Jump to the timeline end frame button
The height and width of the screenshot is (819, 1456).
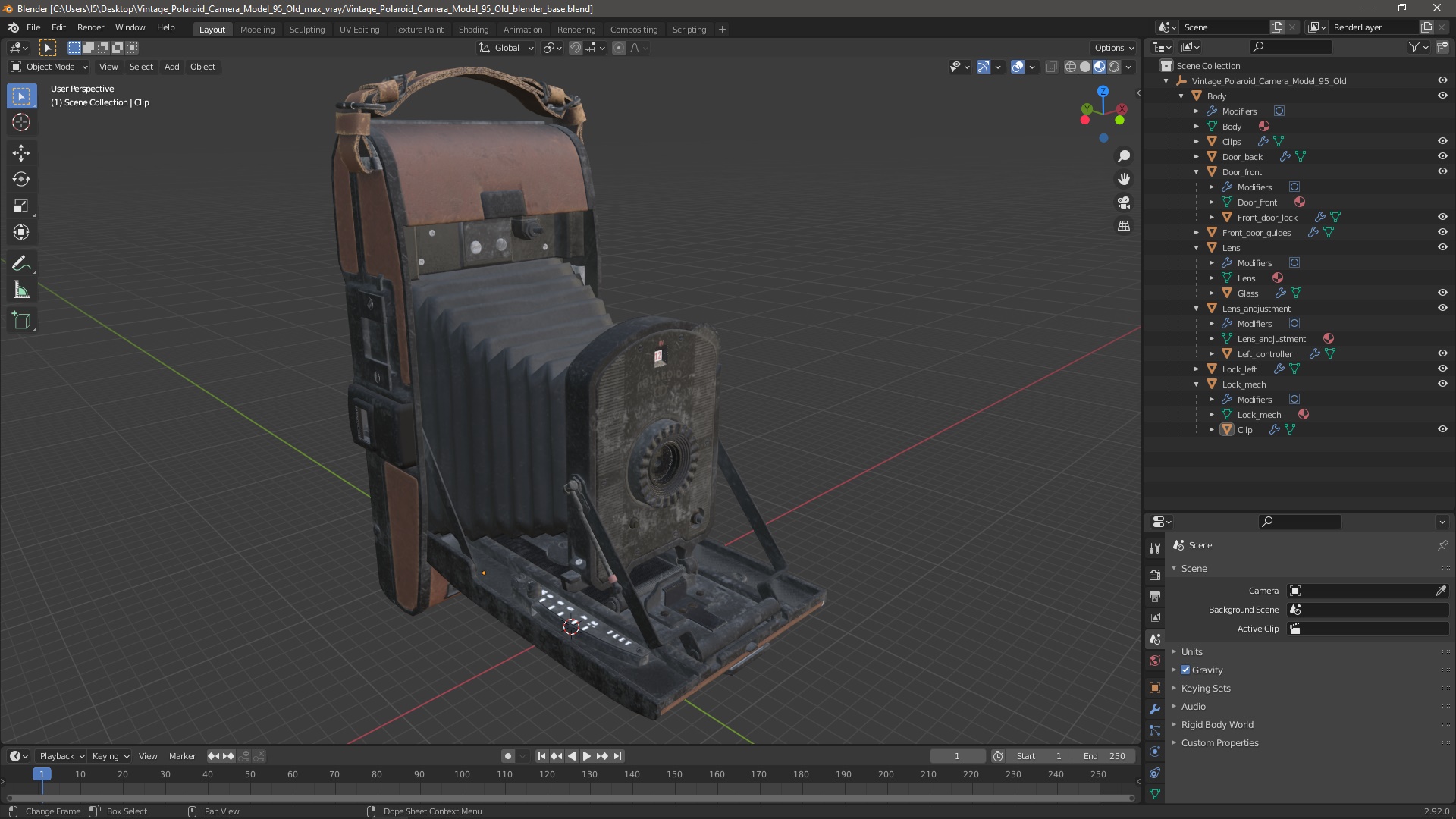pyautogui.click(x=617, y=756)
